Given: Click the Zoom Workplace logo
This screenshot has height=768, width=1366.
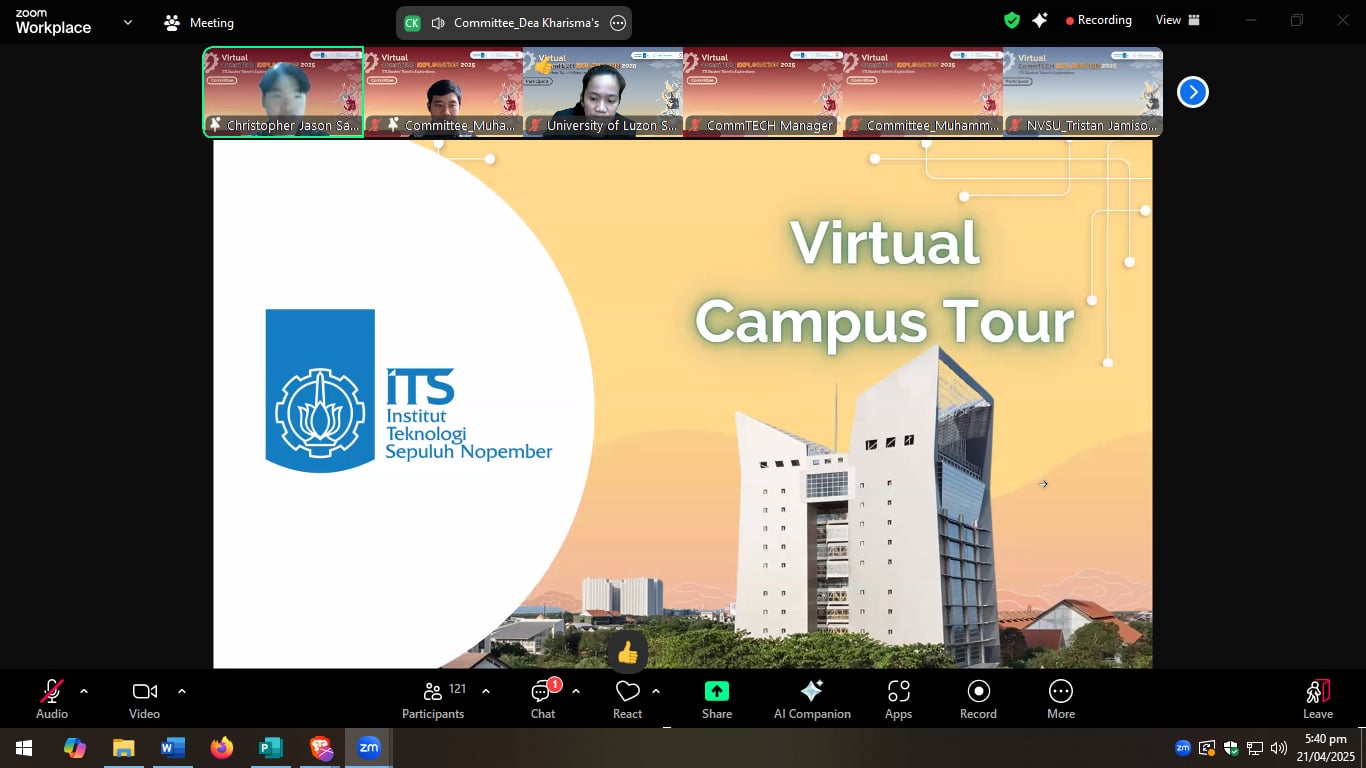Looking at the screenshot, I should (x=53, y=22).
